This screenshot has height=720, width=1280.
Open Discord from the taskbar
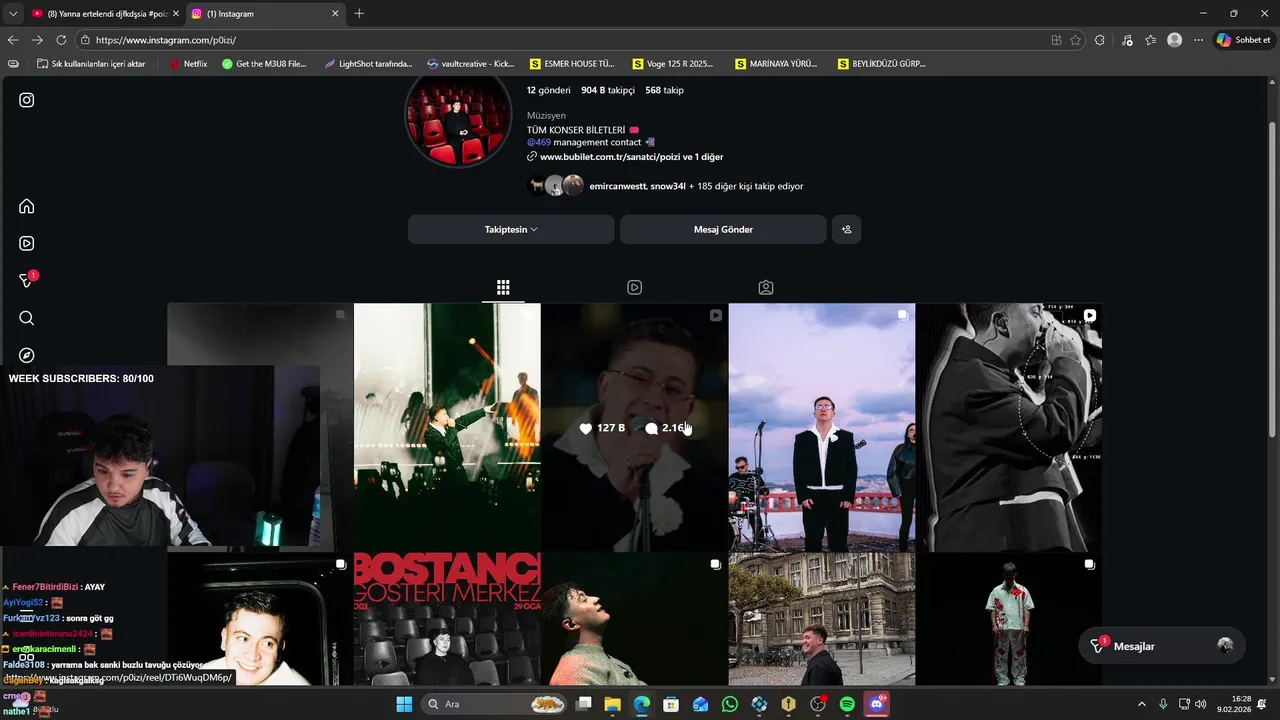pos(877,704)
